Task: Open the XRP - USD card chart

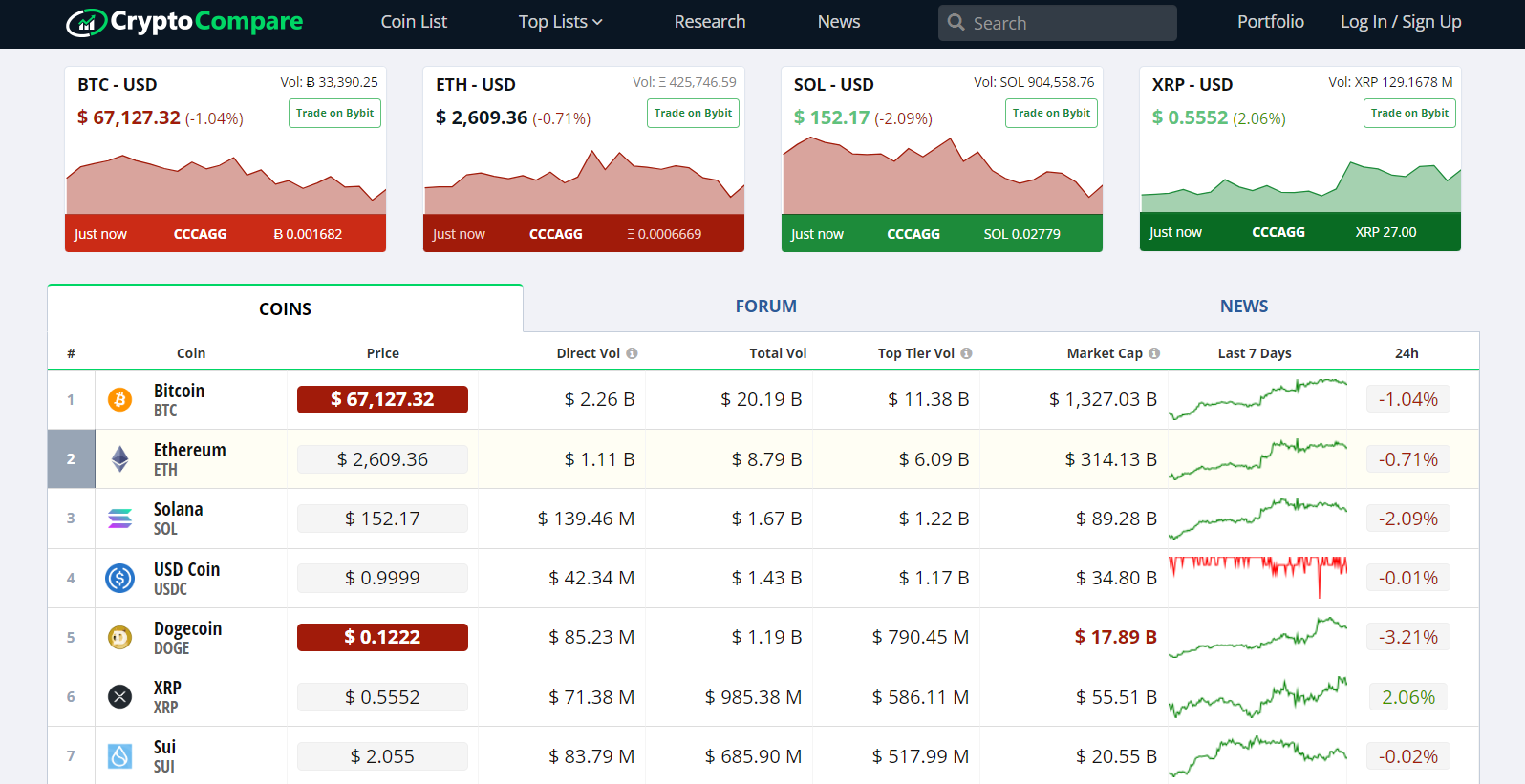Action: click(x=1300, y=186)
